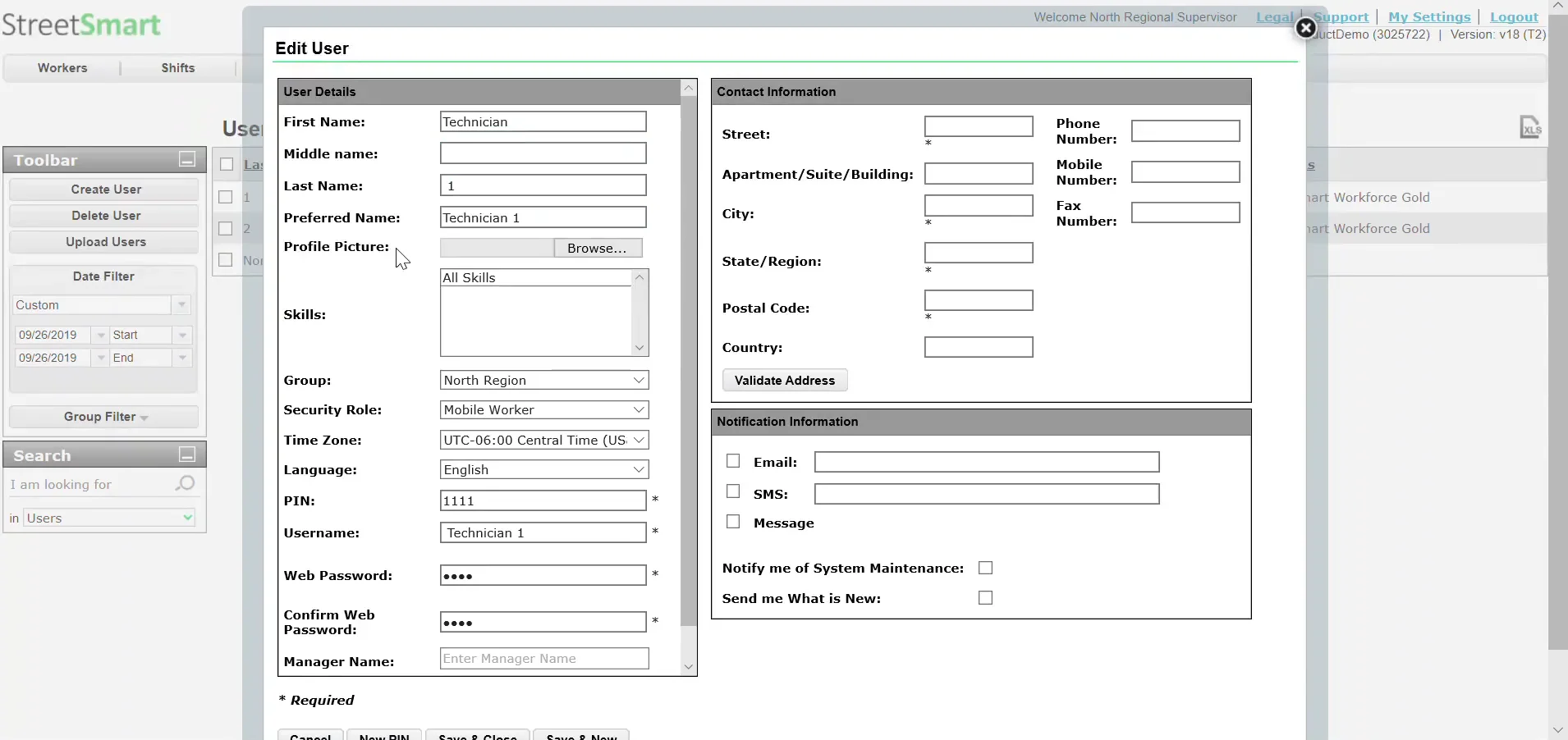
Task: Click the page vertical scrollbar thumb
Action: [x=1557, y=332]
